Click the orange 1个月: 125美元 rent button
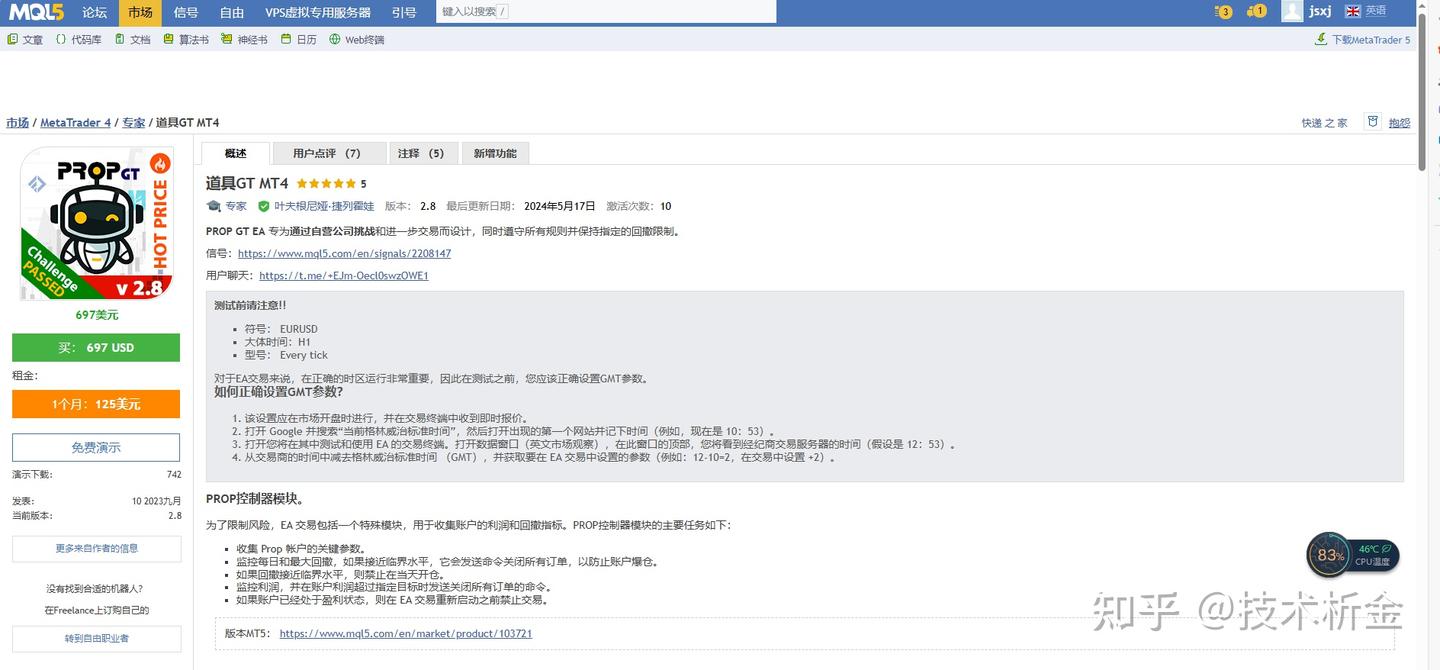1440x670 pixels. [96, 404]
